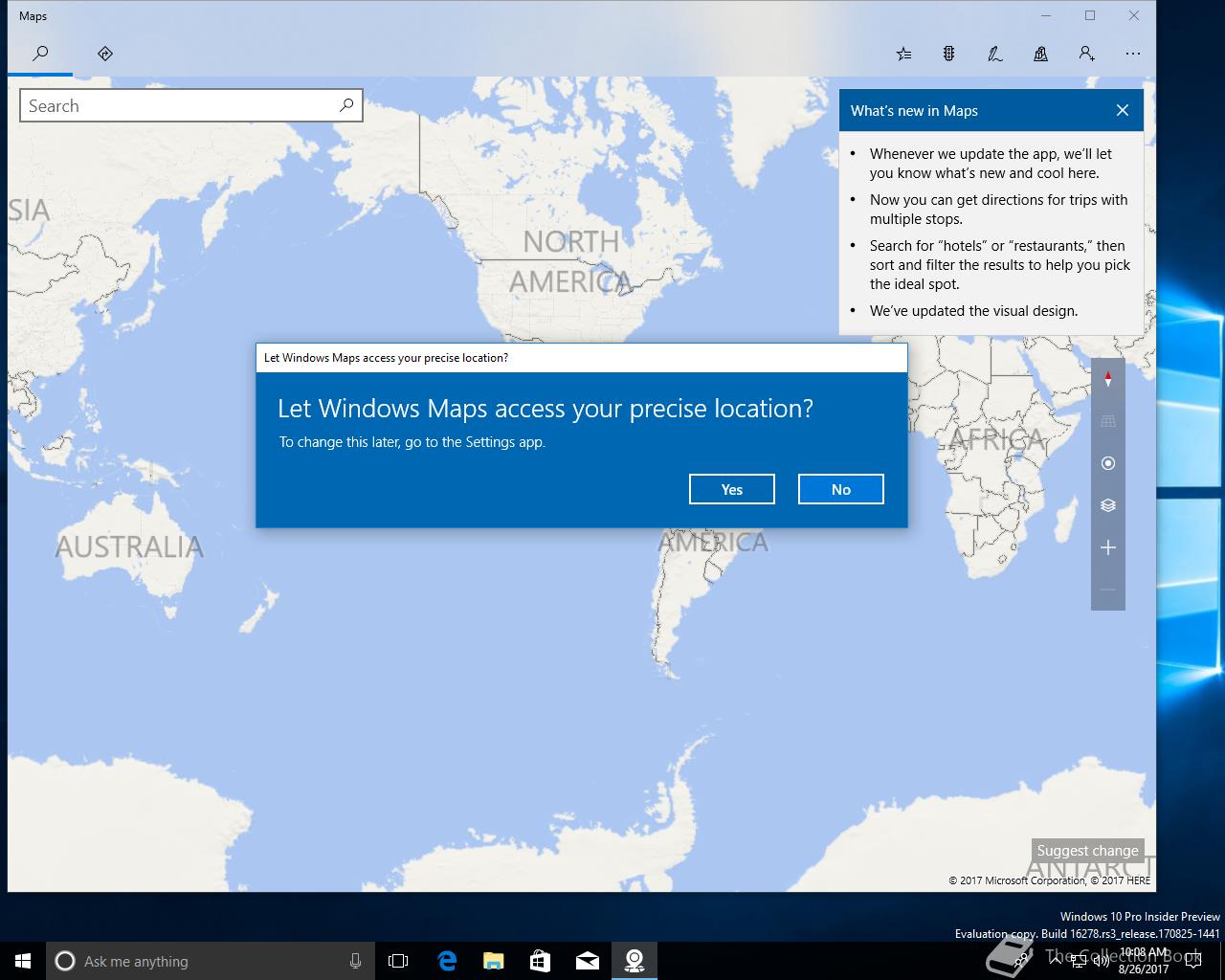1225x980 pixels.
Task: Open the Directions tab
Action: (105, 54)
